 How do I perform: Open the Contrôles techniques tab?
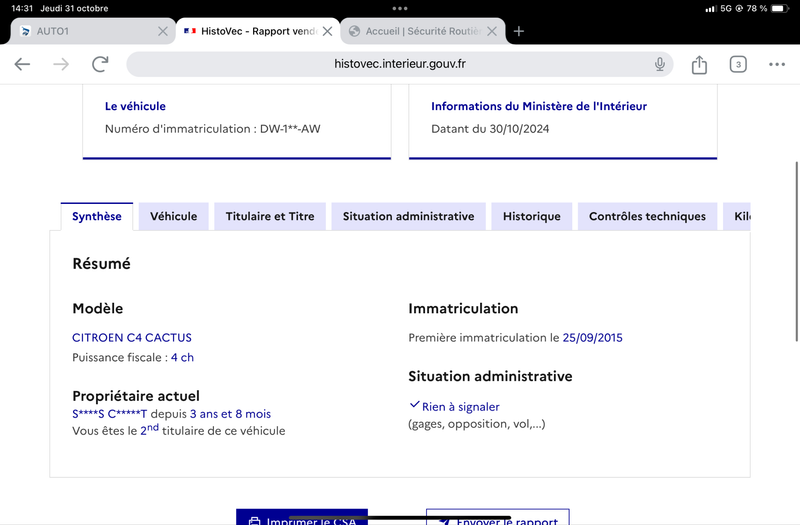pyautogui.click(x=647, y=216)
